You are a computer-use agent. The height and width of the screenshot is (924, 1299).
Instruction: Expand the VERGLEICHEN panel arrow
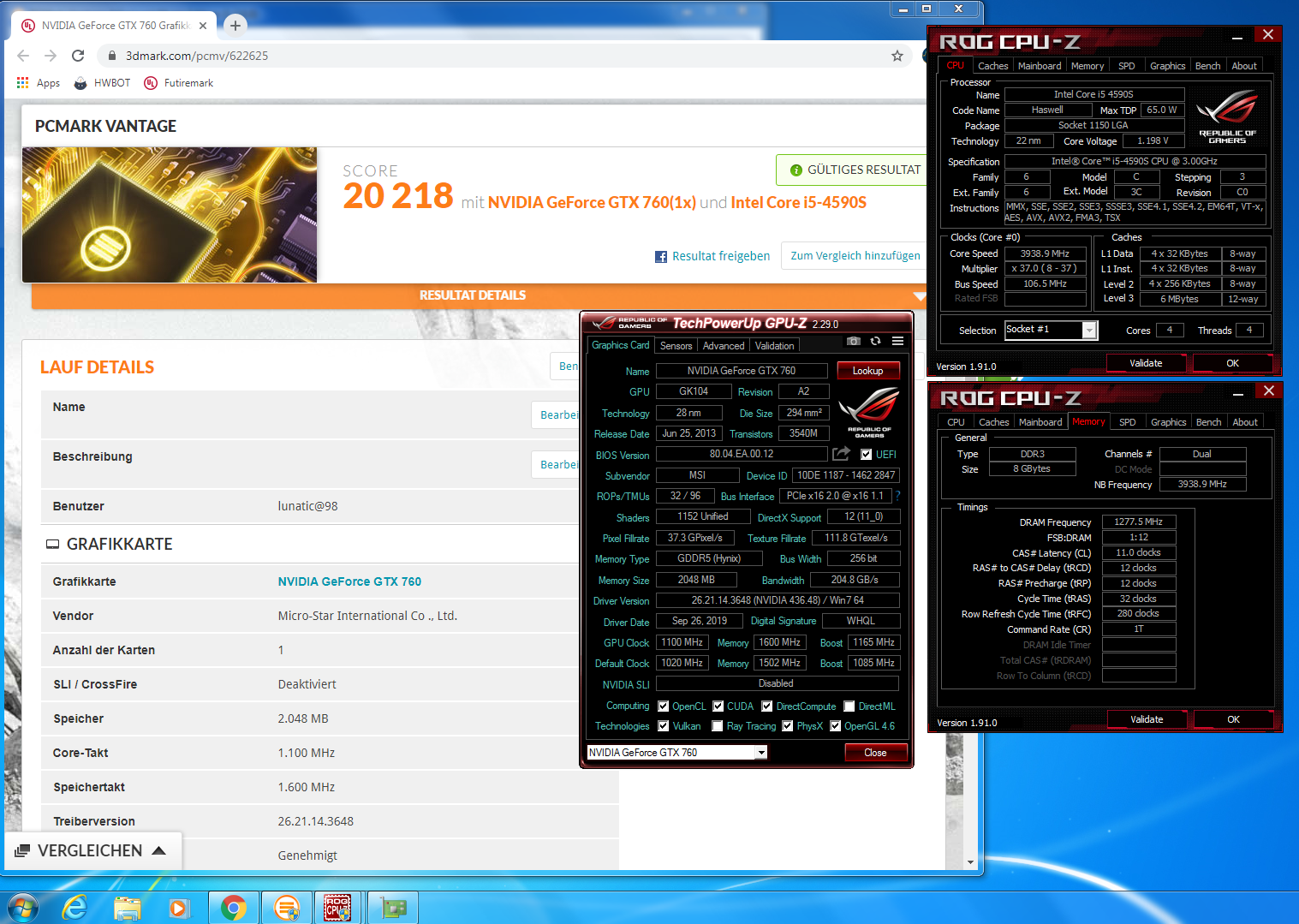158,850
